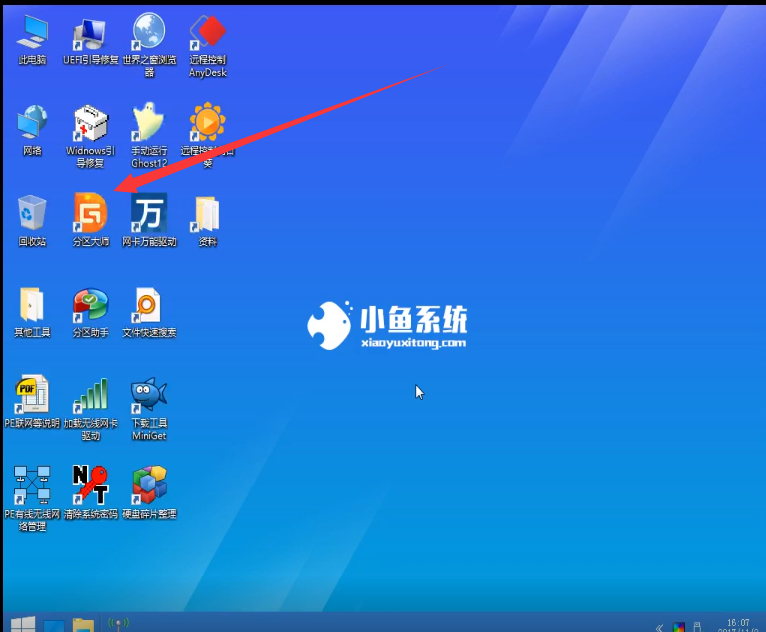The image size is (766, 632).
Task: Expand hidden tray icons chevron
Action: pos(660,628)
